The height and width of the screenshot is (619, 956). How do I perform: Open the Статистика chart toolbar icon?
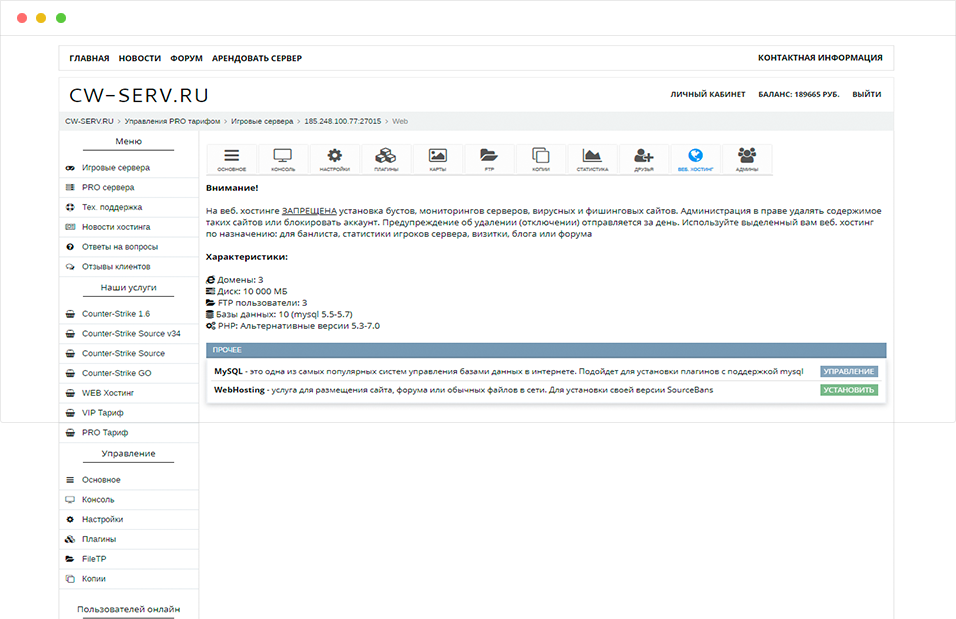point(592,159)
